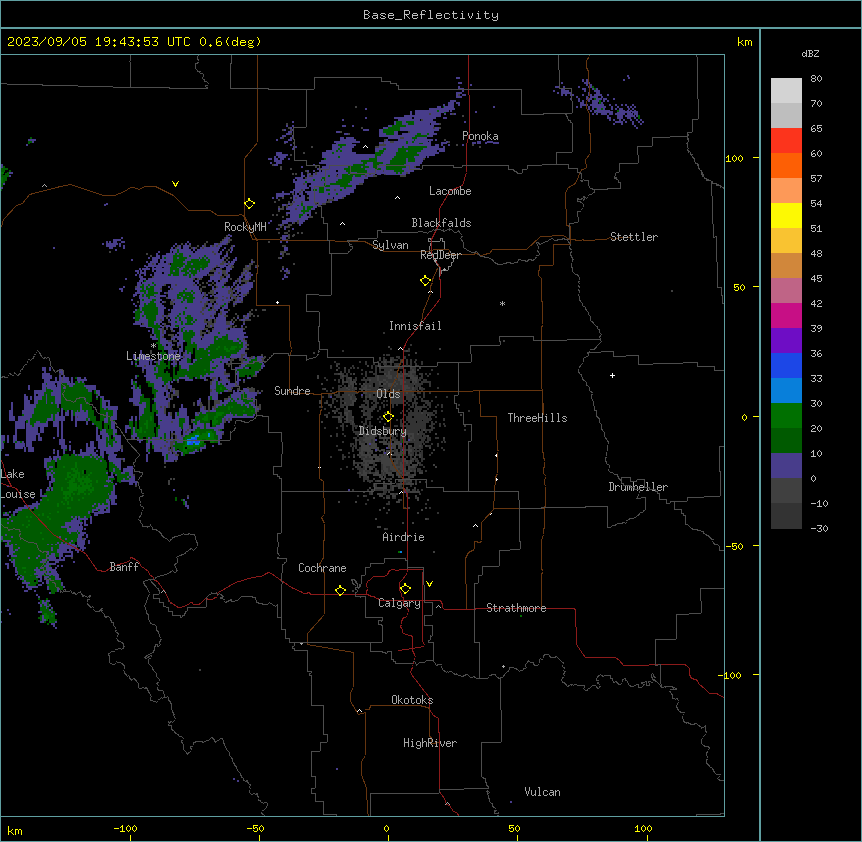Click the Okotoks label
The height and width of the screenshot is (842, 862).
click(x=412, y=700)
